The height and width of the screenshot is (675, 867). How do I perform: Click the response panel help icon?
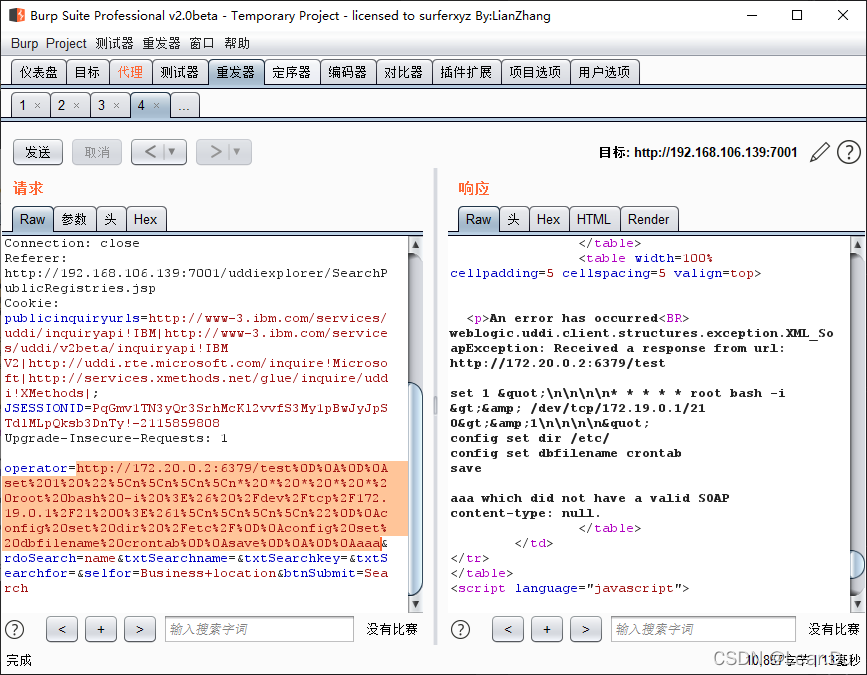460,629
